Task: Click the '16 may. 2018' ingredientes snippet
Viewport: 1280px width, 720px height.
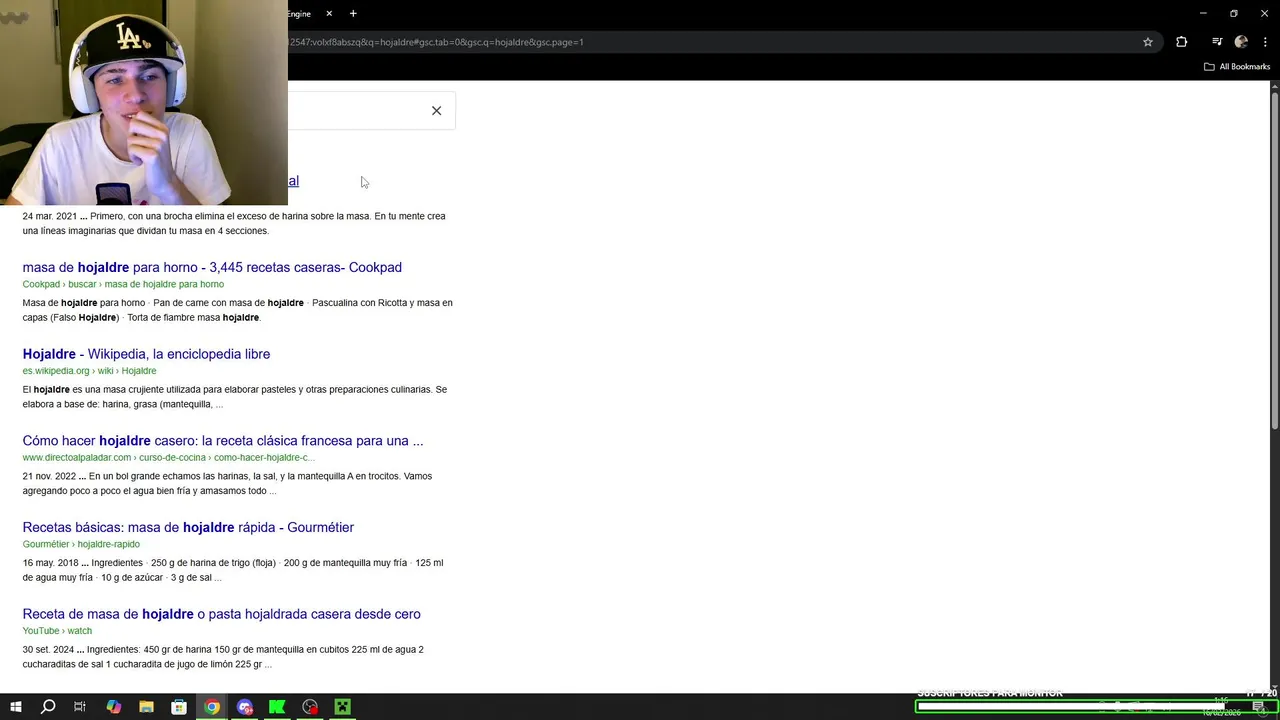Action: point(233,570)
